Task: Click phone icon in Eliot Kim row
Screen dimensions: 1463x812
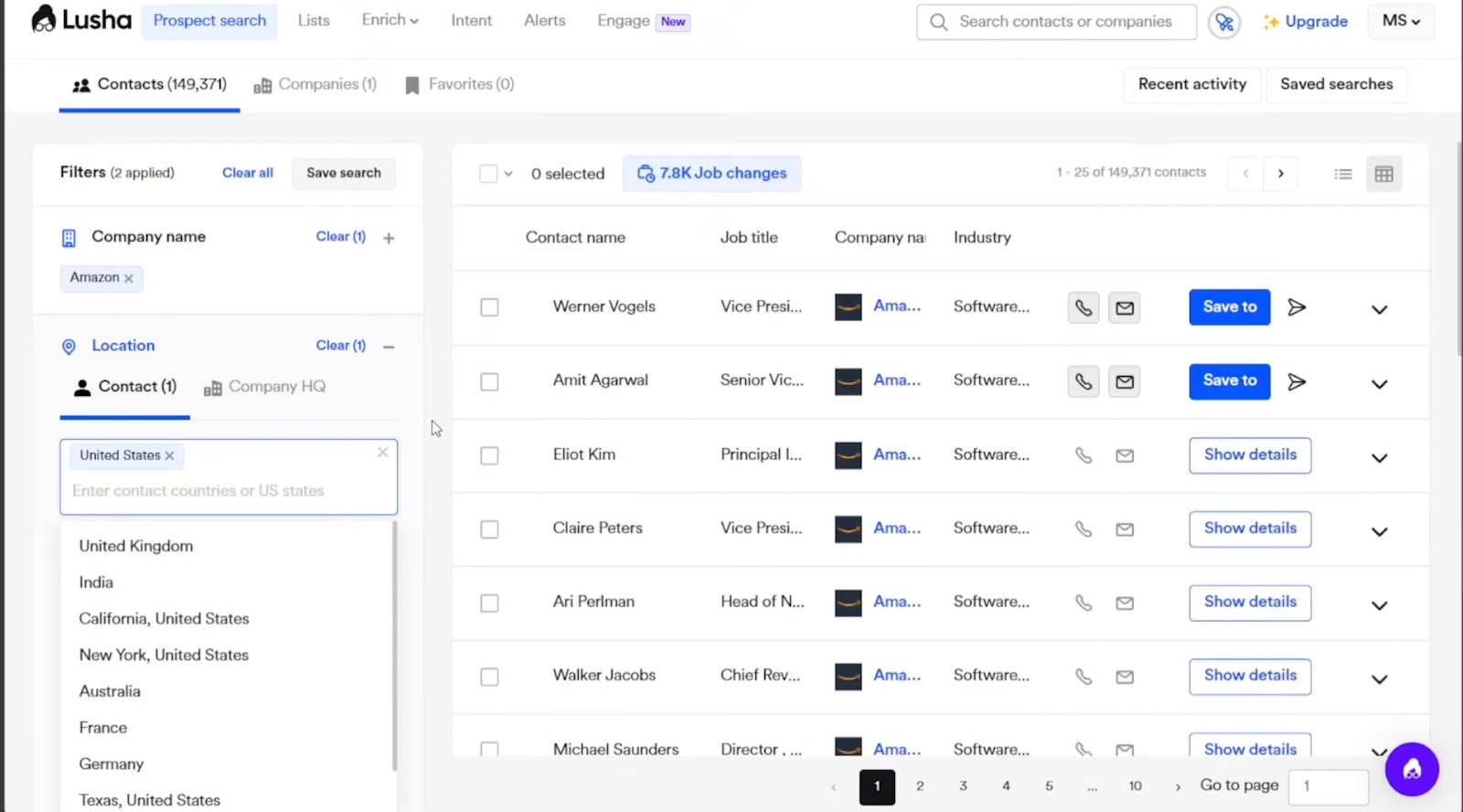Action: pos(1084,455)
